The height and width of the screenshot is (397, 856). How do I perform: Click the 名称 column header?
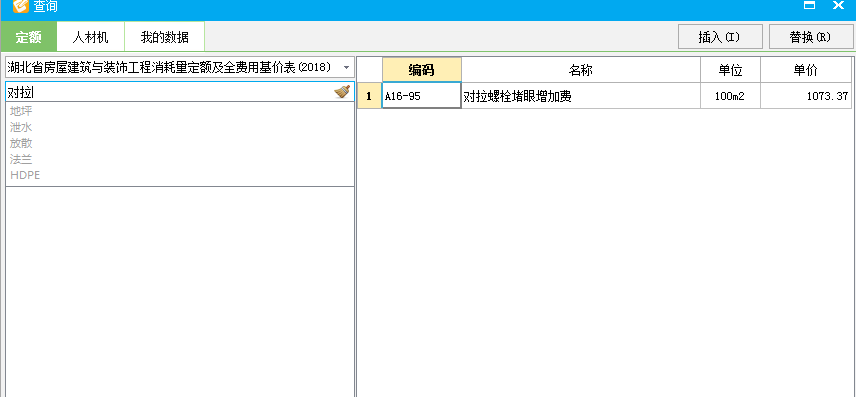click(x=581, y=70)
